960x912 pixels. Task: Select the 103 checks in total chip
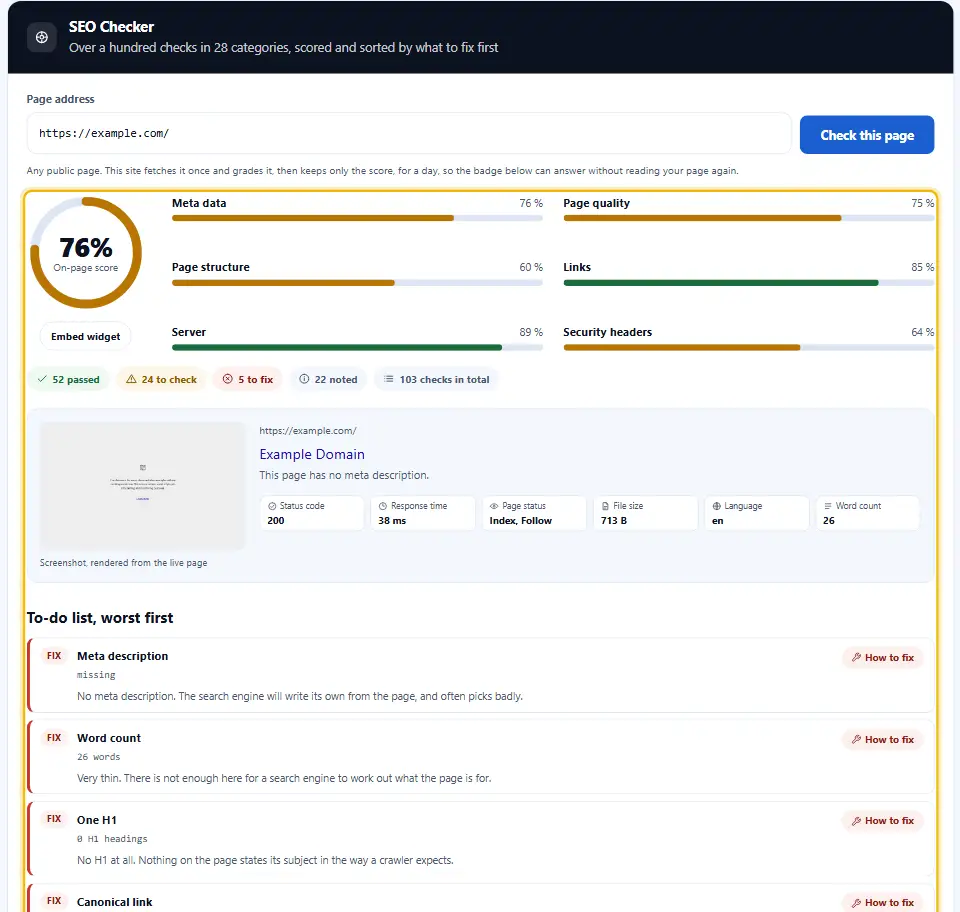436,379
